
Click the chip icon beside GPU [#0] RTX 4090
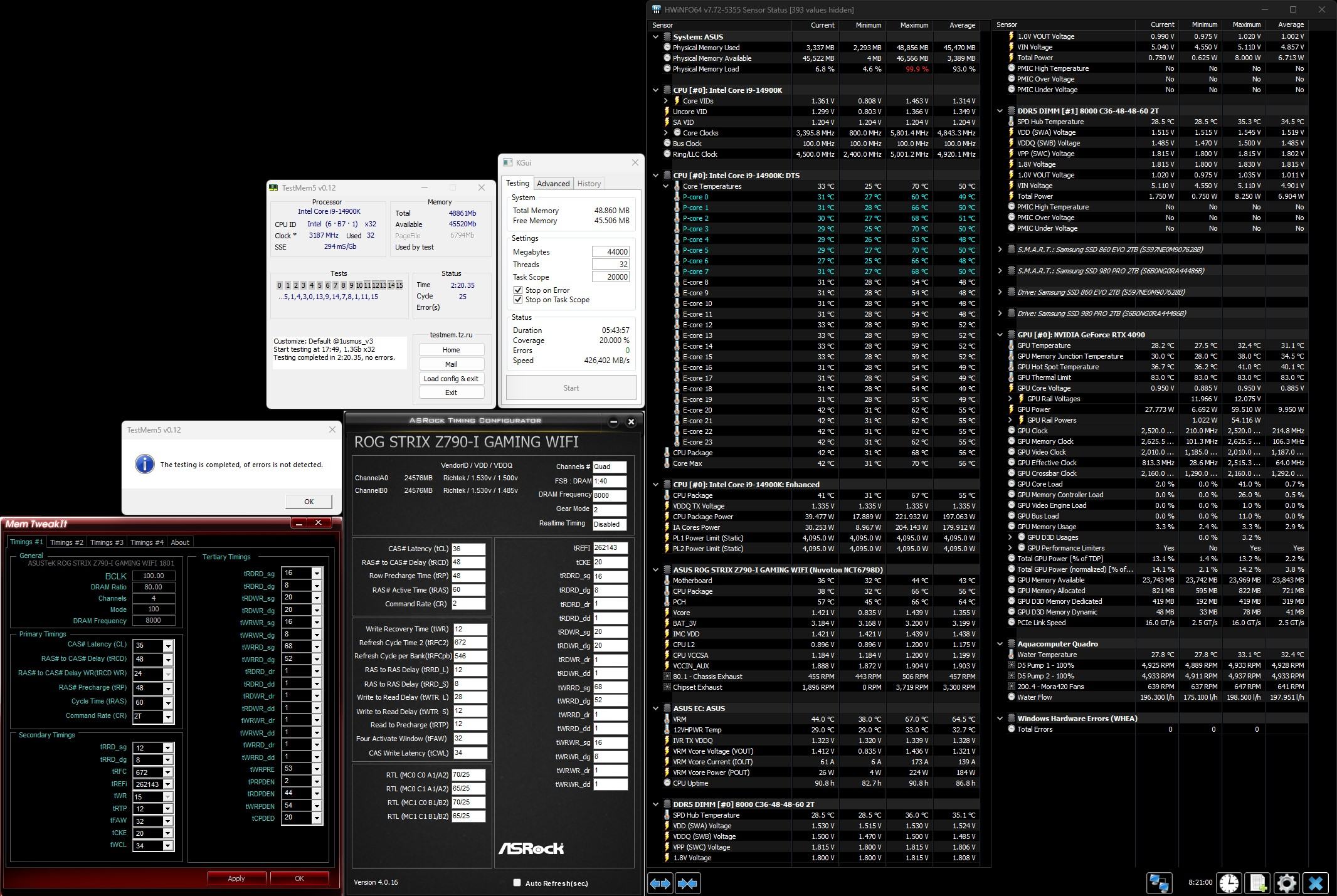pos(1011,335)
